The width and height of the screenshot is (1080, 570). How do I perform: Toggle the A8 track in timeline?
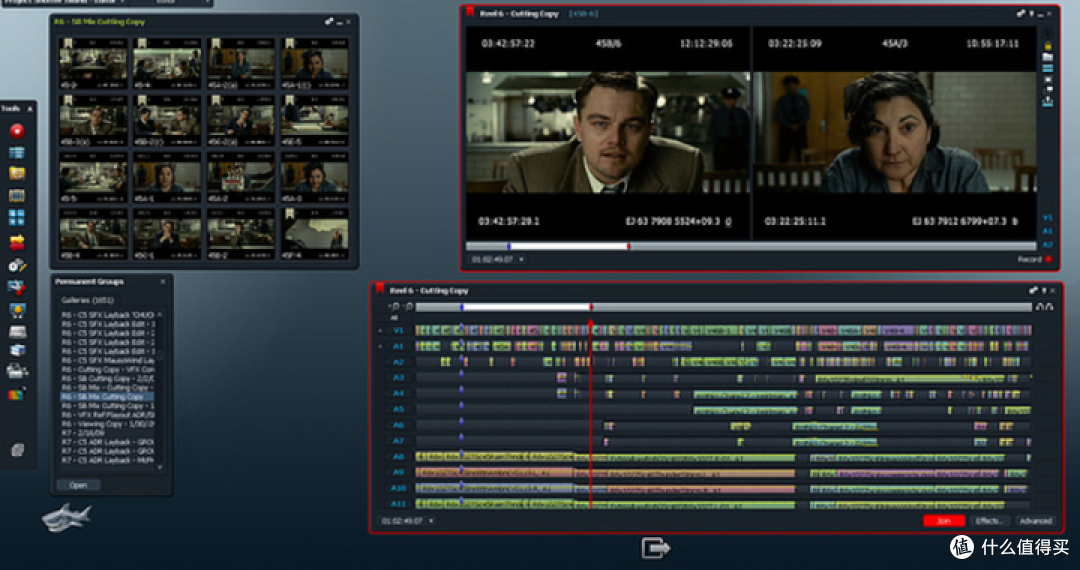(x=397, y=456)
